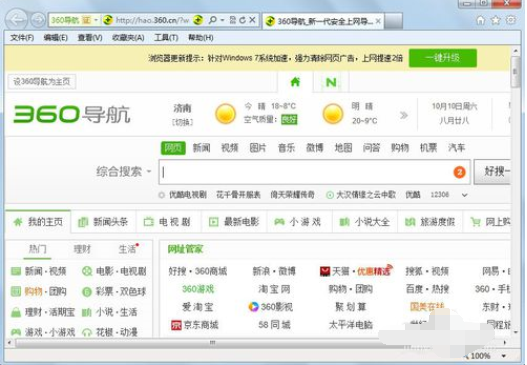Image resolution: width=527 pixels, height=365 pixels.
Task: Switch to the 小说大全 tab
Action: point(365,222)
